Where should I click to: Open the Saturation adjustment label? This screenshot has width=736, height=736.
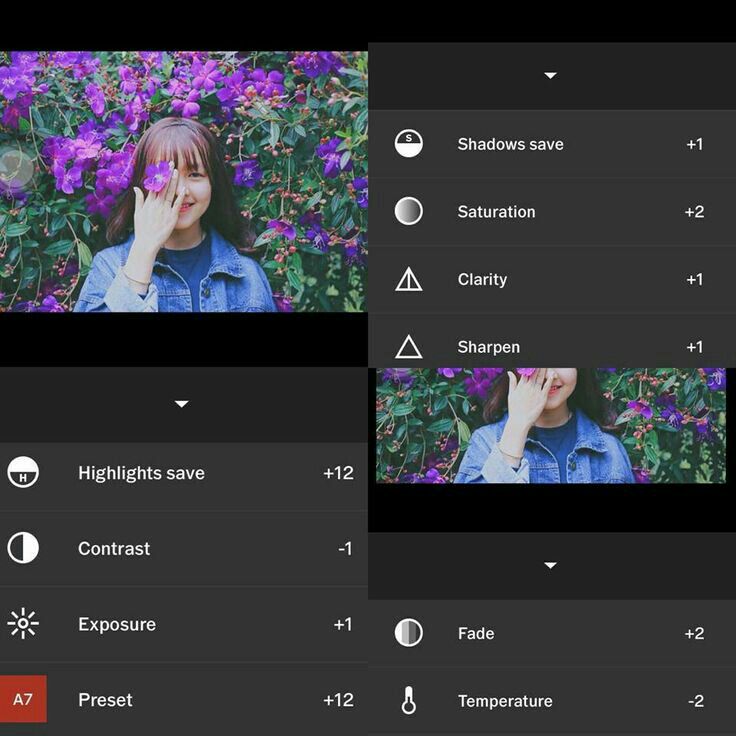click(x=496, y=212)
